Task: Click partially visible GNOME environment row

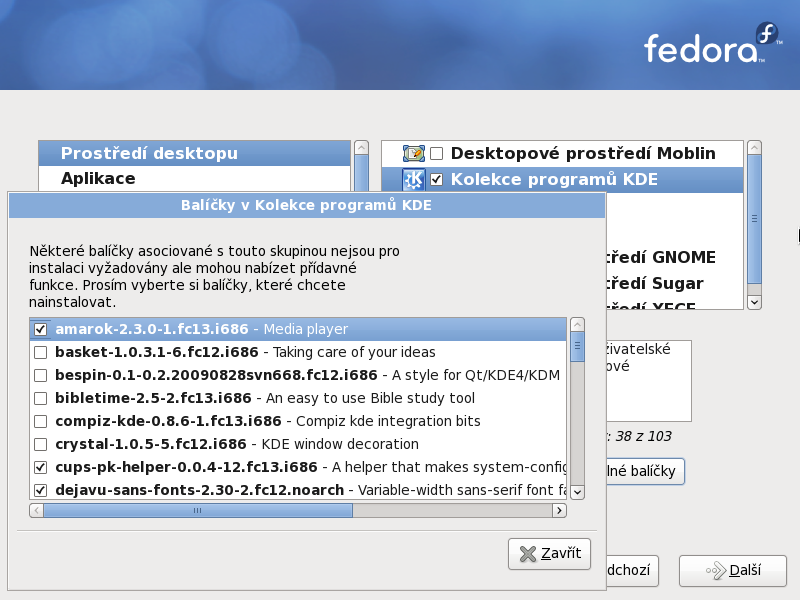Action: point(674,257)
